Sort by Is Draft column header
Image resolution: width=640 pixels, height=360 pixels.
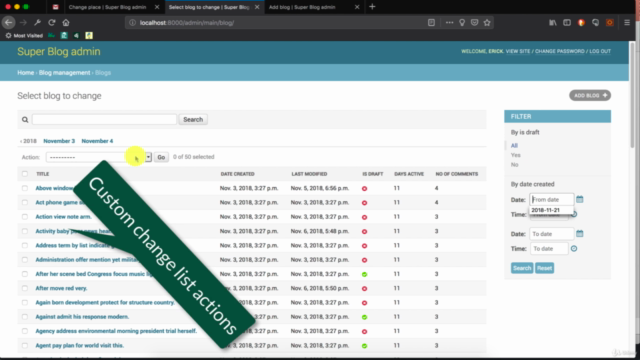pyautogui.click(x=373, y=174)
